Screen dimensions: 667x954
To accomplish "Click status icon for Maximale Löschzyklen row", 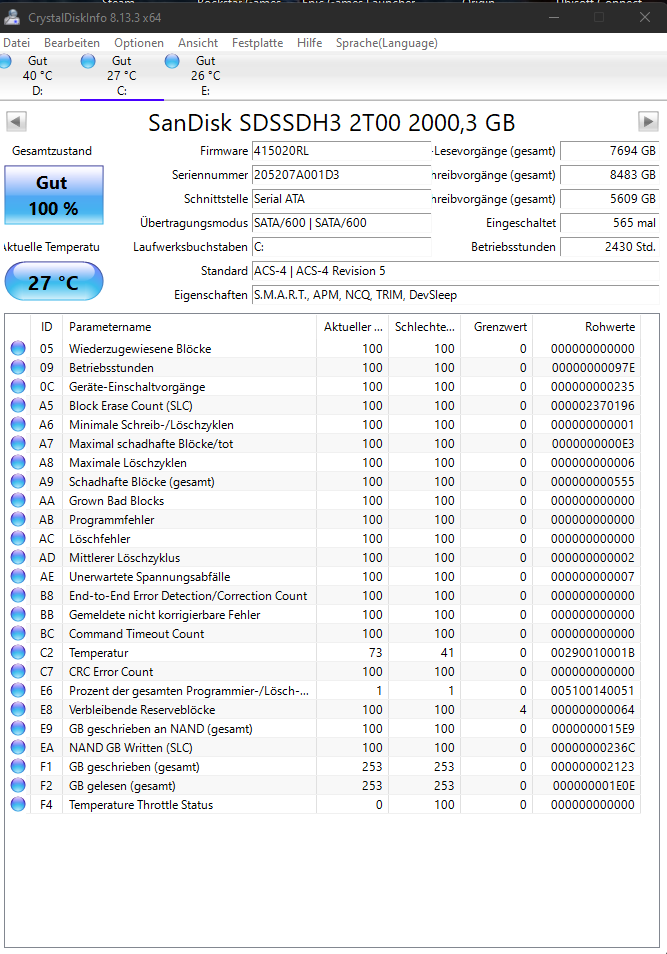I will 18,462.
